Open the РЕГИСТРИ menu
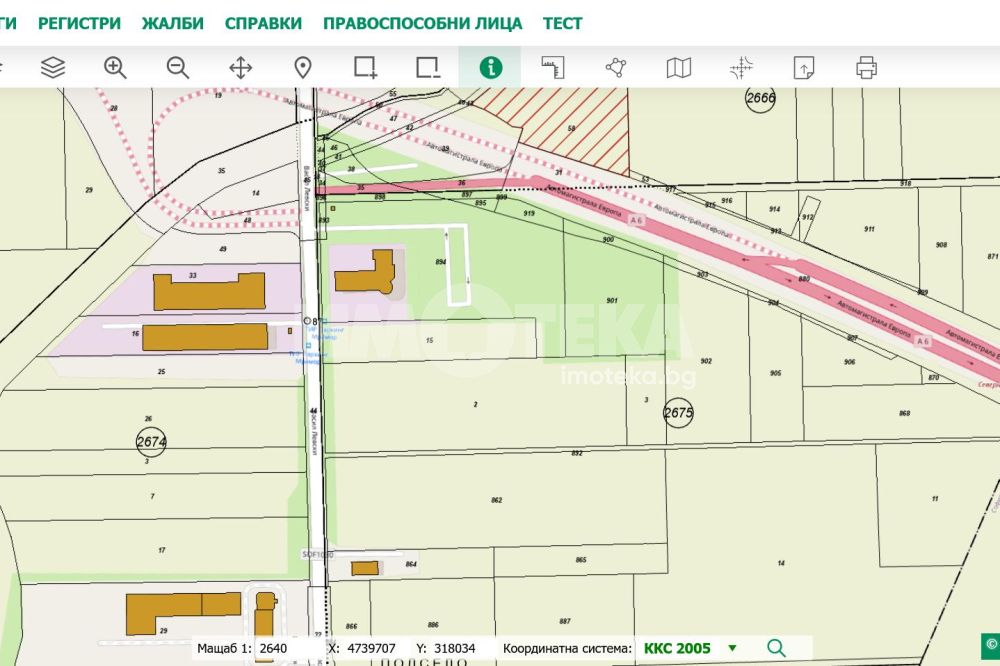The image size is (1000, 666). [79, 23]
